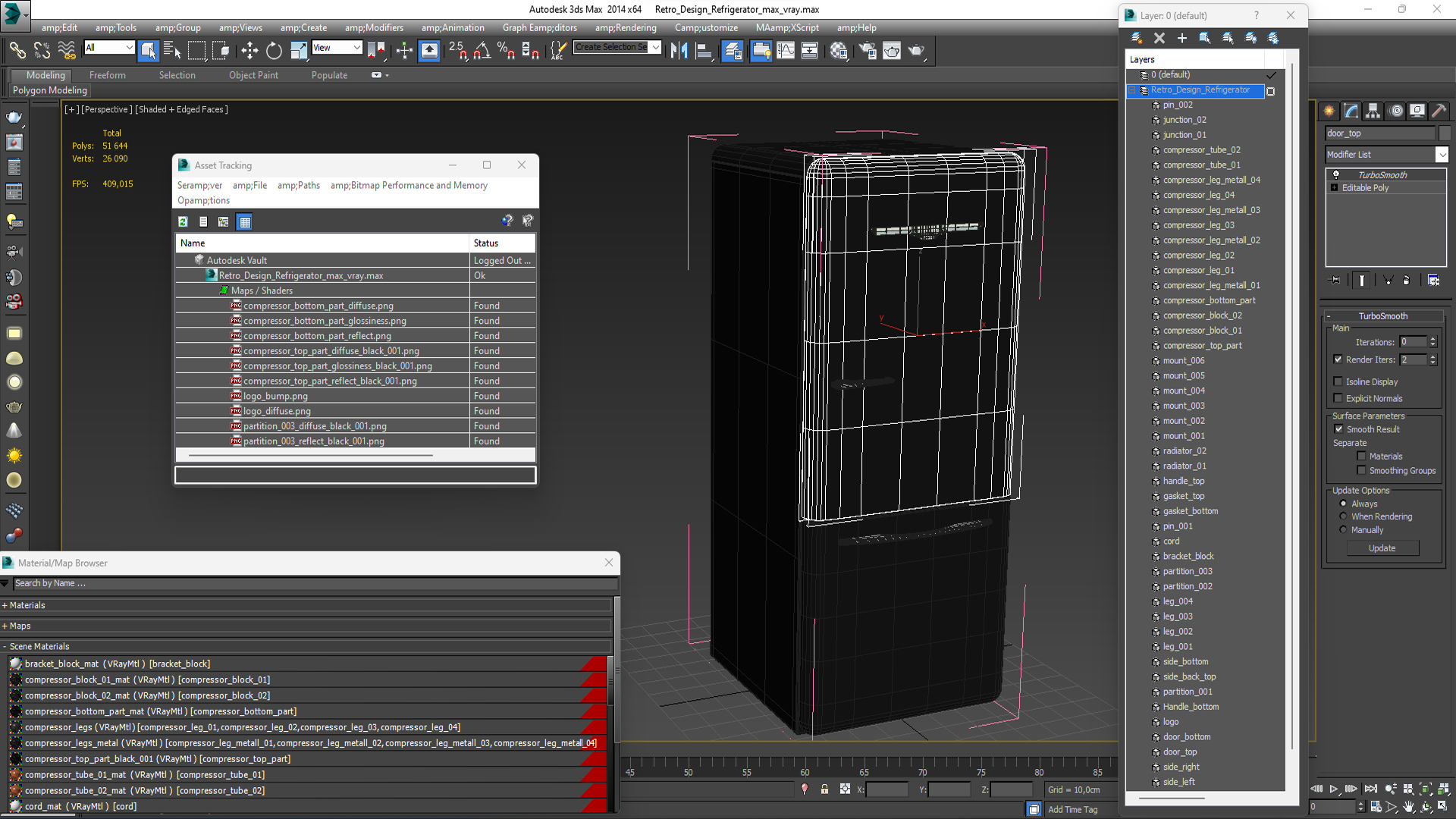The width and height of the screenshot is (1456, 819).
Task: Switch to Freeform ribbon tab
Action: click(108, 75)
